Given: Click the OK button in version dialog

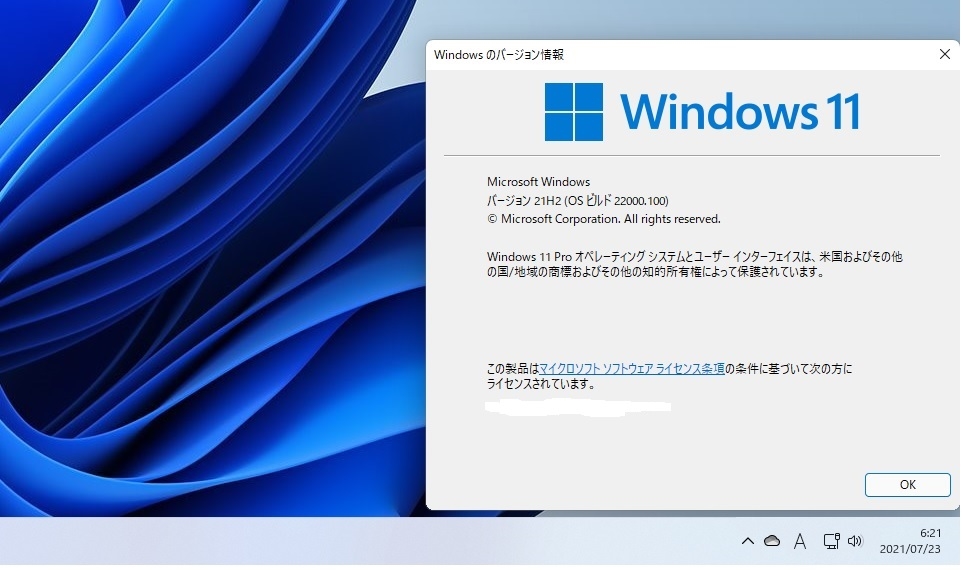Looking at the screenshot, I should pyautogui.click(x=907, y=484).
